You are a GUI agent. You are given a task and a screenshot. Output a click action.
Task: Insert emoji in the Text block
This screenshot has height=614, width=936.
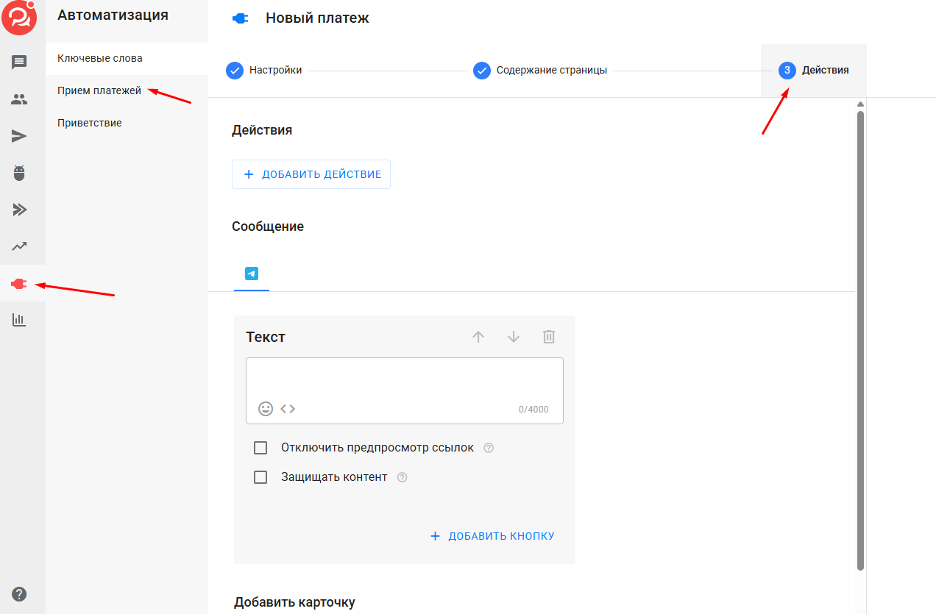click(266, 409)
